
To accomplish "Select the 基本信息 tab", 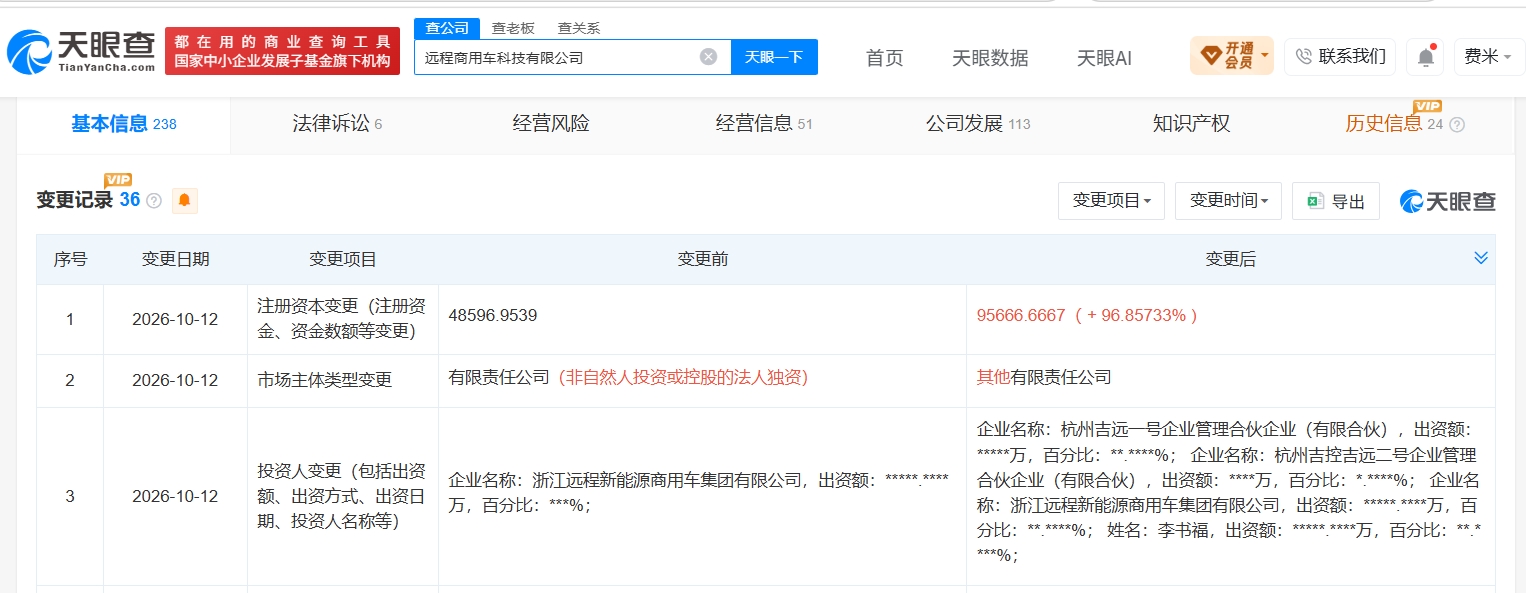I will click(123, 124).
